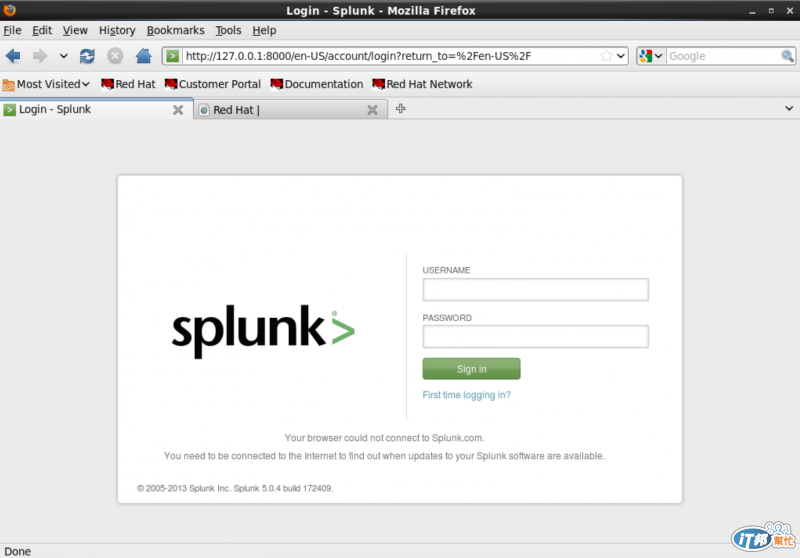This screenshot has width=800, height=558.
Task: Click the Splunk logo
Action: [263, 331]
